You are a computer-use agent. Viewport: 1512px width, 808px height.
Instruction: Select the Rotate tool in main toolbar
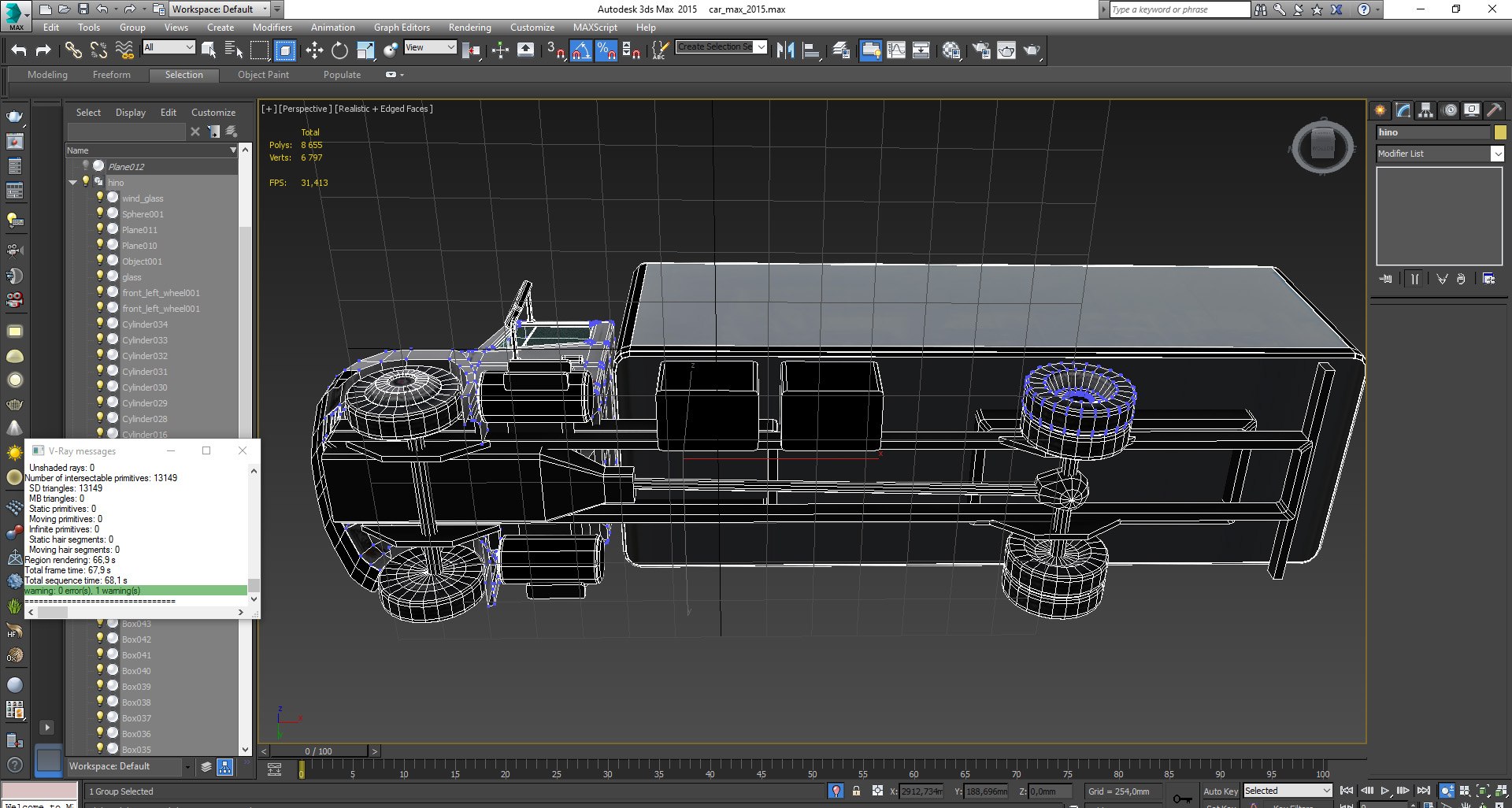coord(339,50)
